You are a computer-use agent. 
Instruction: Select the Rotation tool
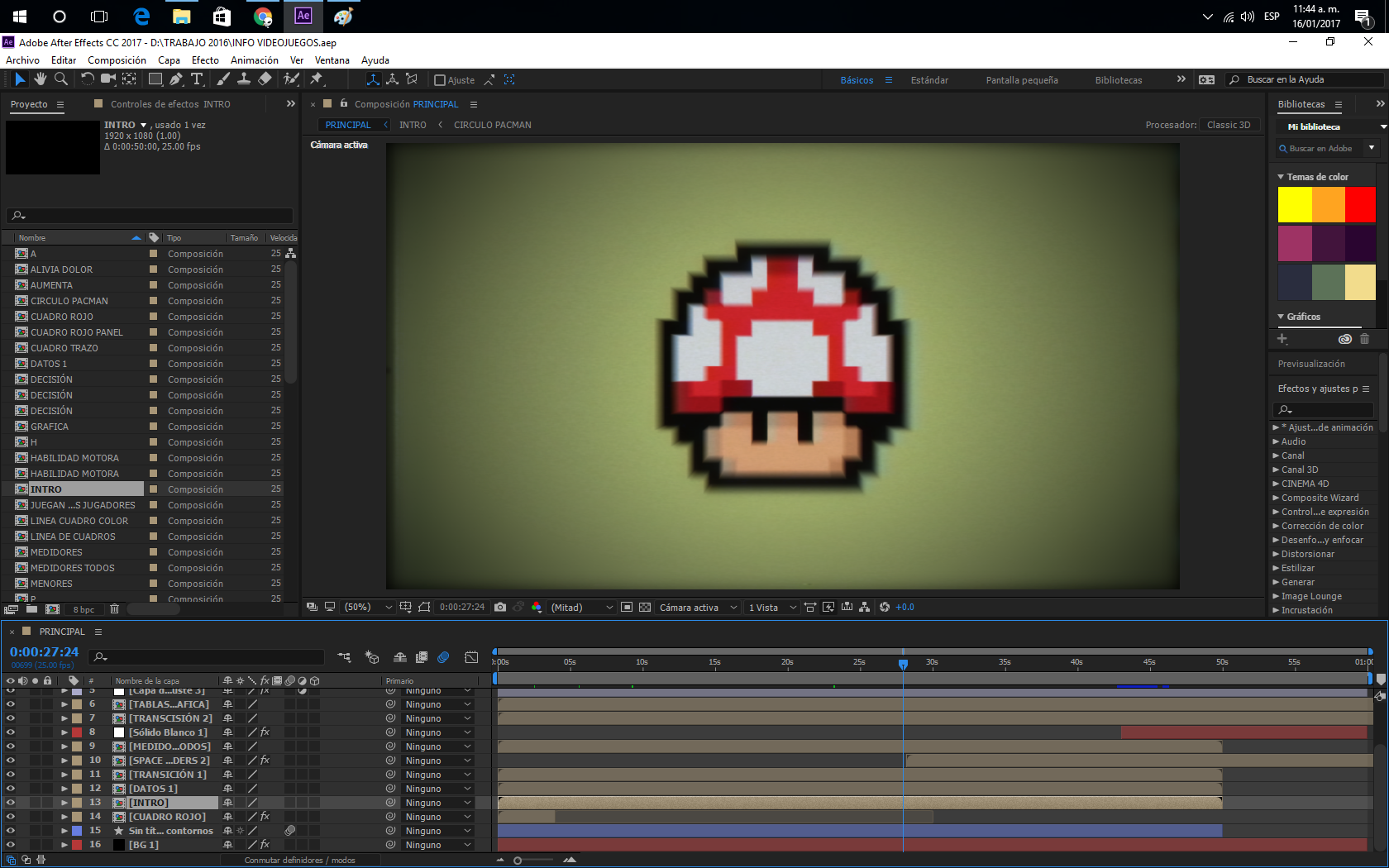coord(88,79)
